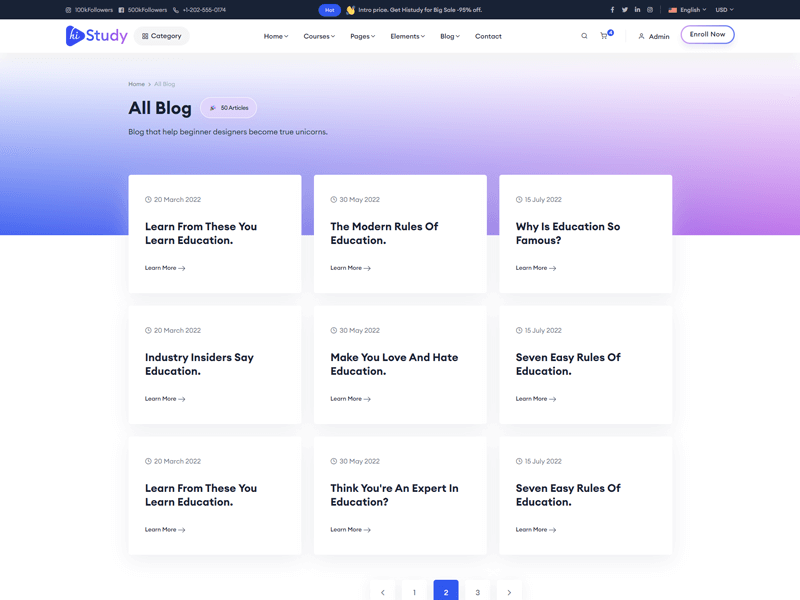The width and height of the screenshot is (800, 600).
Task: Click the hiStudy logo
Action: (97, 36)
